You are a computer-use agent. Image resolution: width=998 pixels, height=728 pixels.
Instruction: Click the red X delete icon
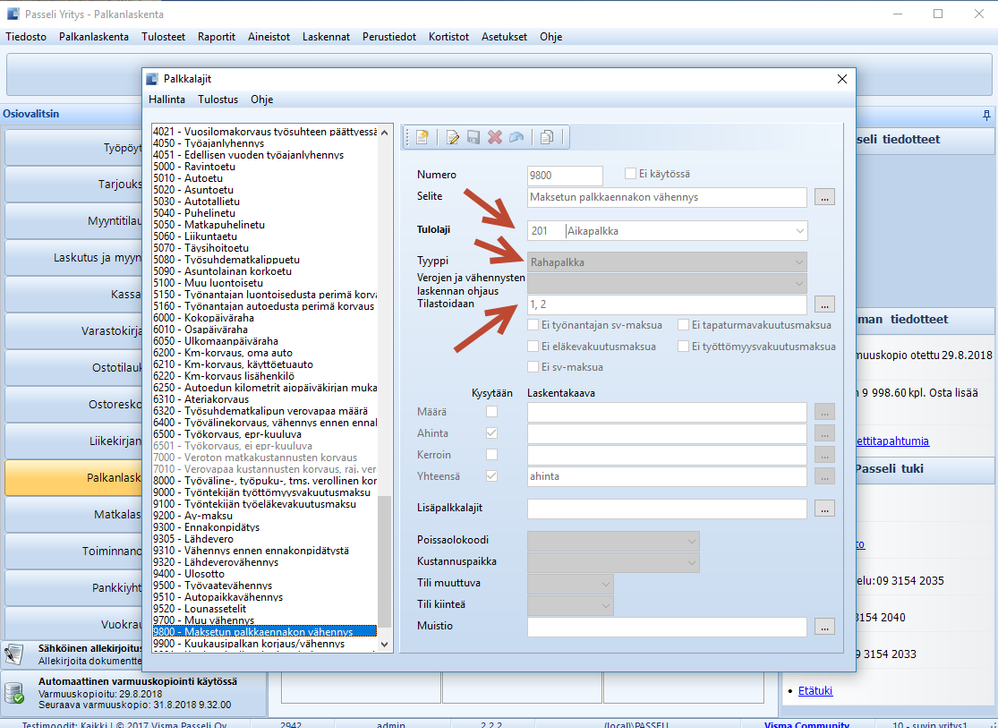pyautogui.click(x=495, y=137)
